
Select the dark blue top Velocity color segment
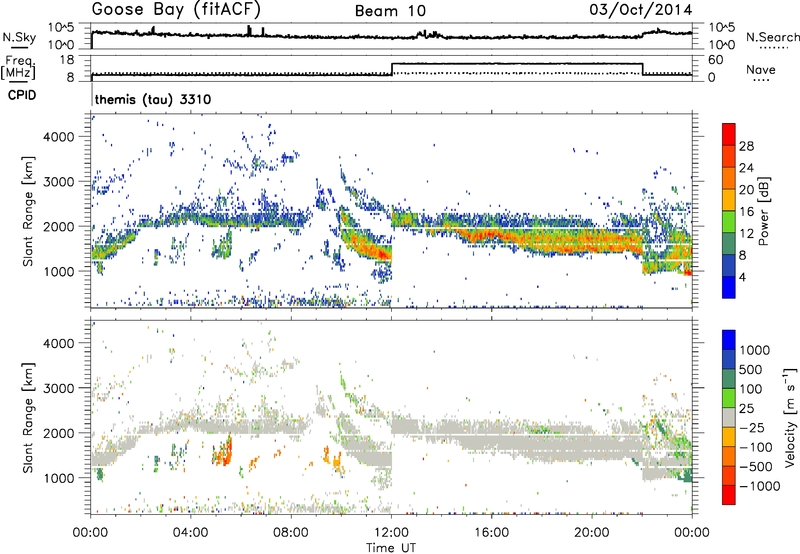(729, 340)
